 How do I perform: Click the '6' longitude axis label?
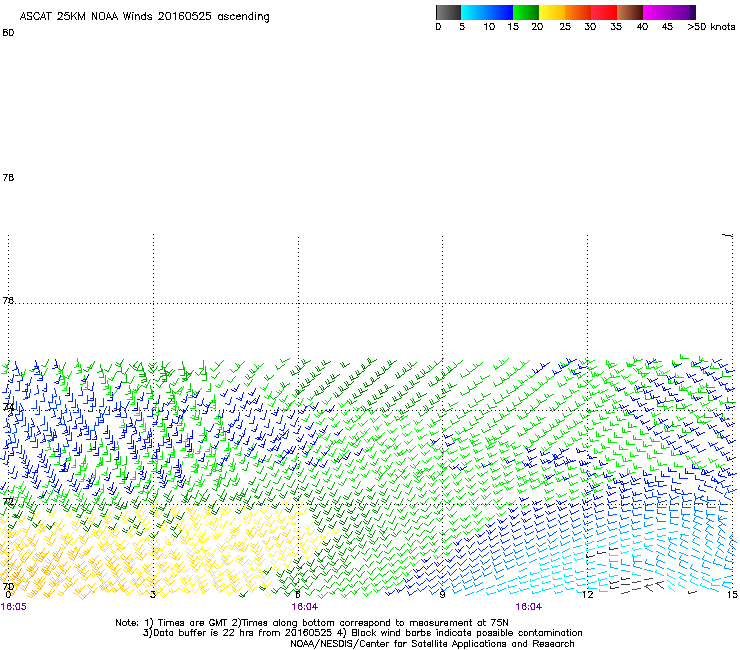coord(298,595)
